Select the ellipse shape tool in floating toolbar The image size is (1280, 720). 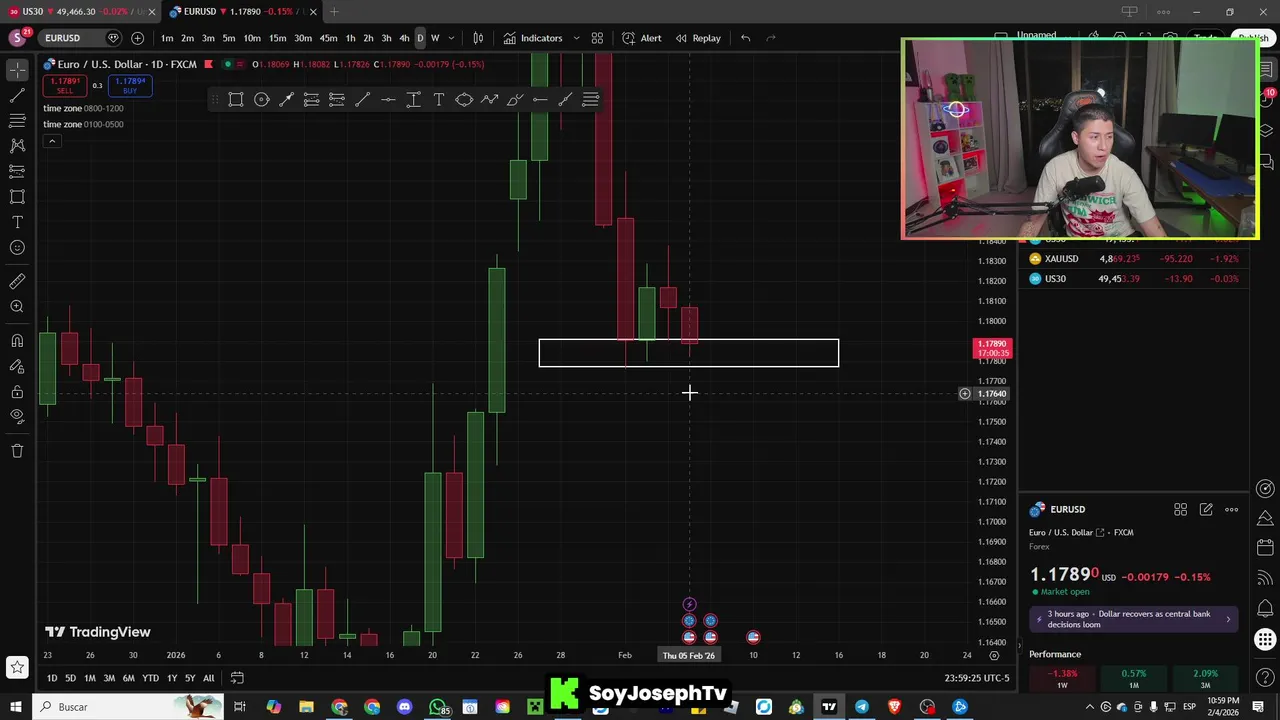coord(464,99)
